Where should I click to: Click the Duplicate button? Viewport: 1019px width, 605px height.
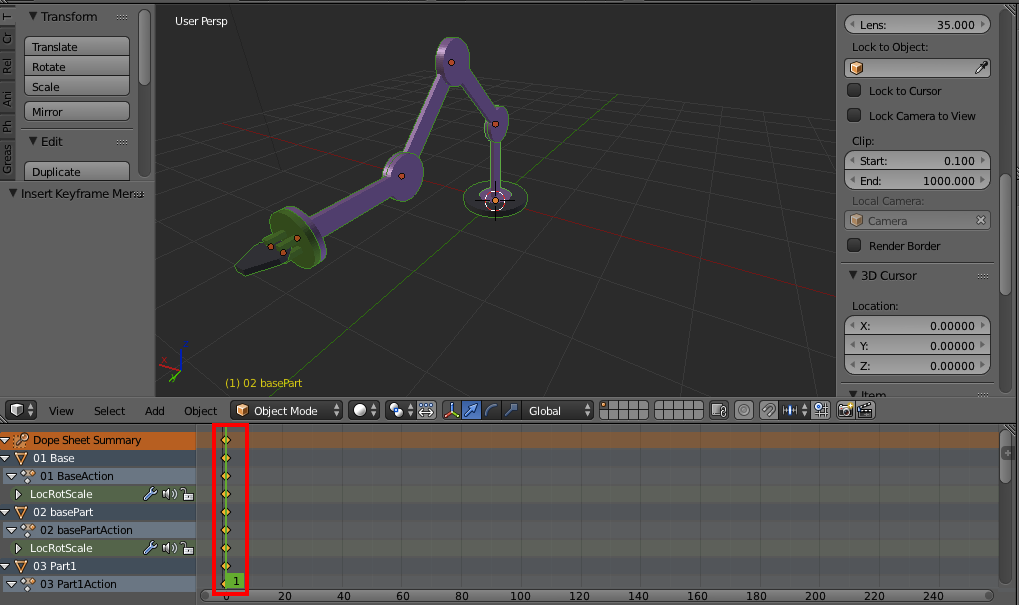pyautogui.click(x=77, y=172)
